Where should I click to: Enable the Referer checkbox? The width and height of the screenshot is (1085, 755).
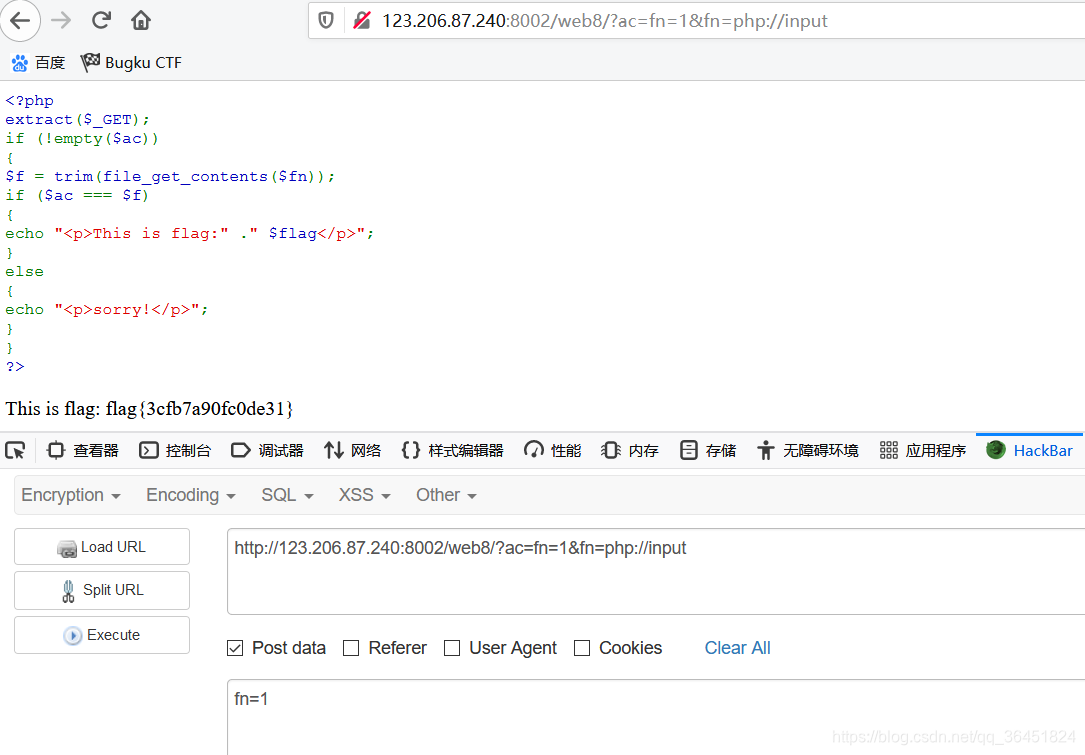point(352,648)
